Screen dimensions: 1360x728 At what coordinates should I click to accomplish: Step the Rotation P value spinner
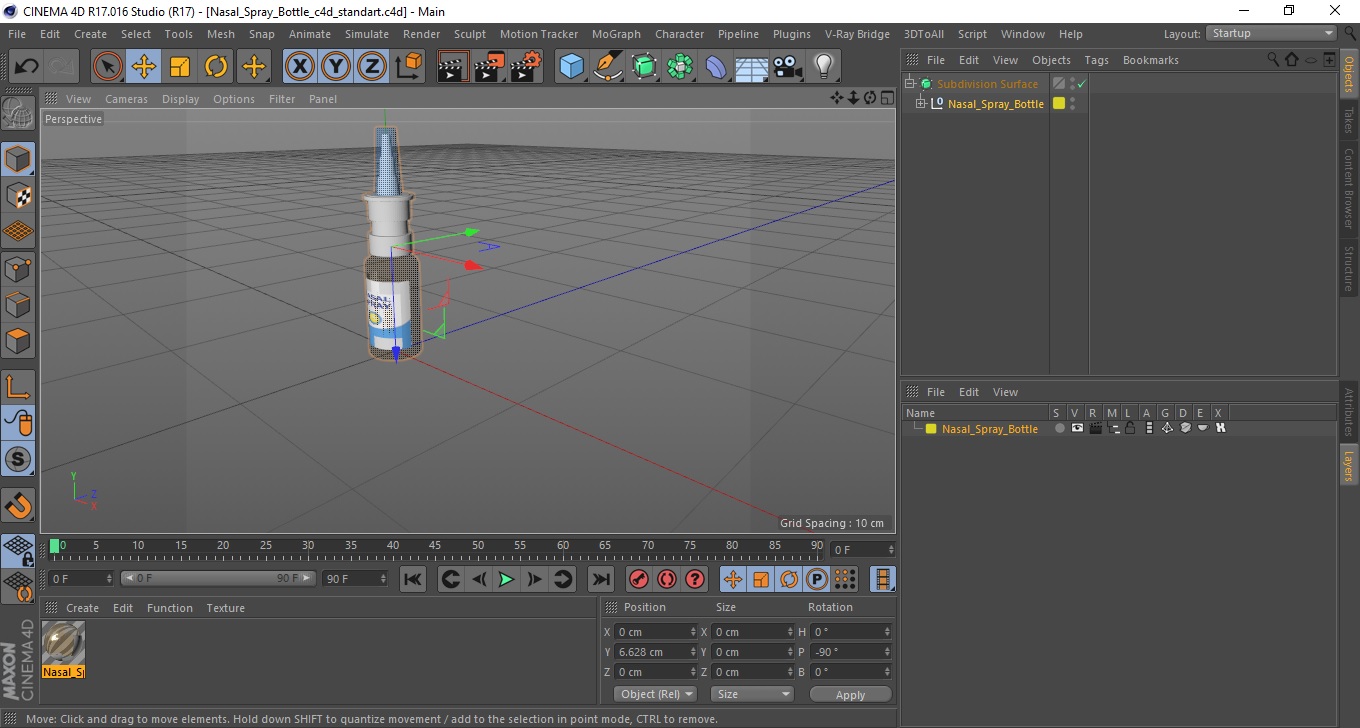tap(887, 652)
